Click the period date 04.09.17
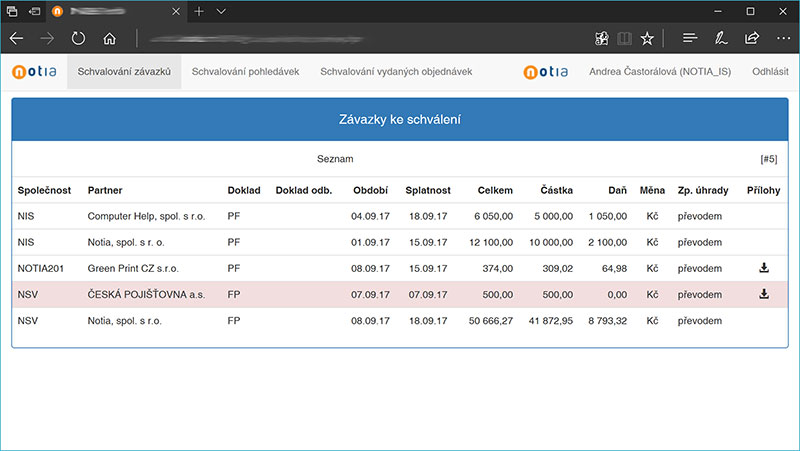 (370, 216)
